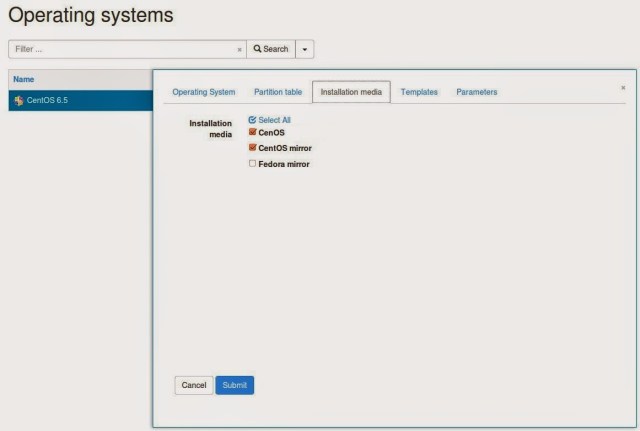Select the Installation media tab

click(351, 92)
